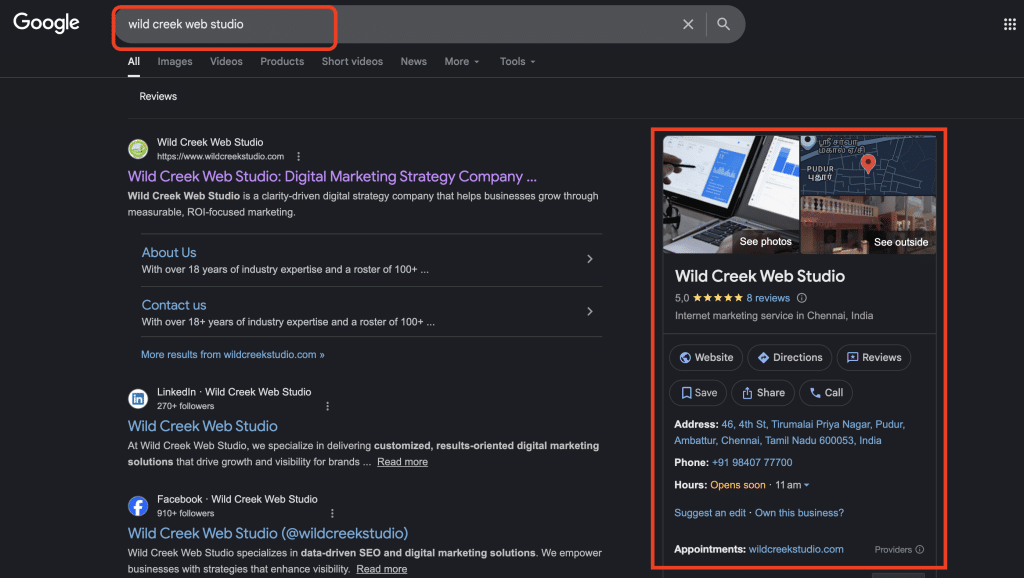
Task: Click Suggest an edit
Action: (x=709, y=512)
